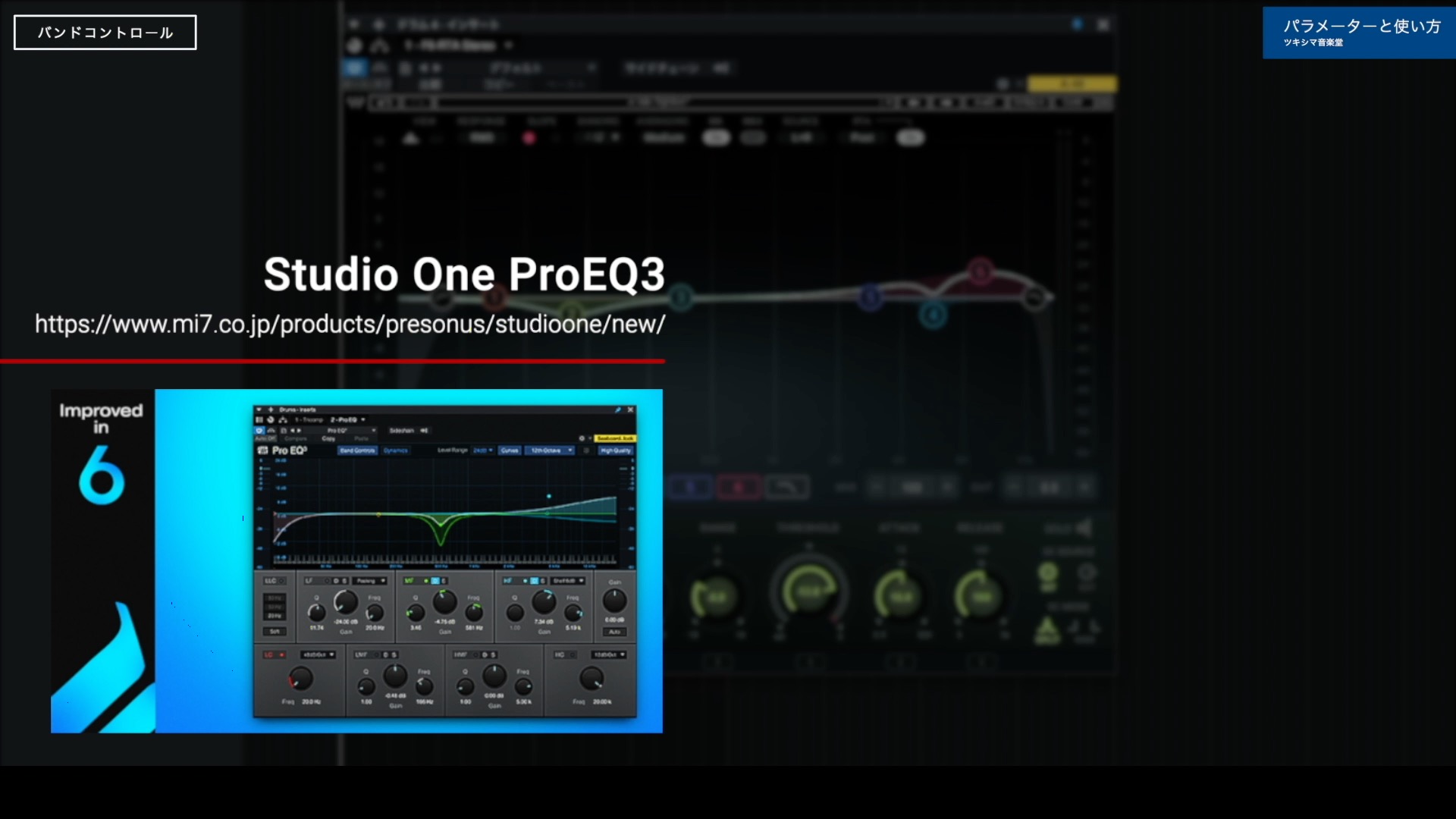
Task: Toggle the LC low-cut band on
Action: [x=281, y=654]
